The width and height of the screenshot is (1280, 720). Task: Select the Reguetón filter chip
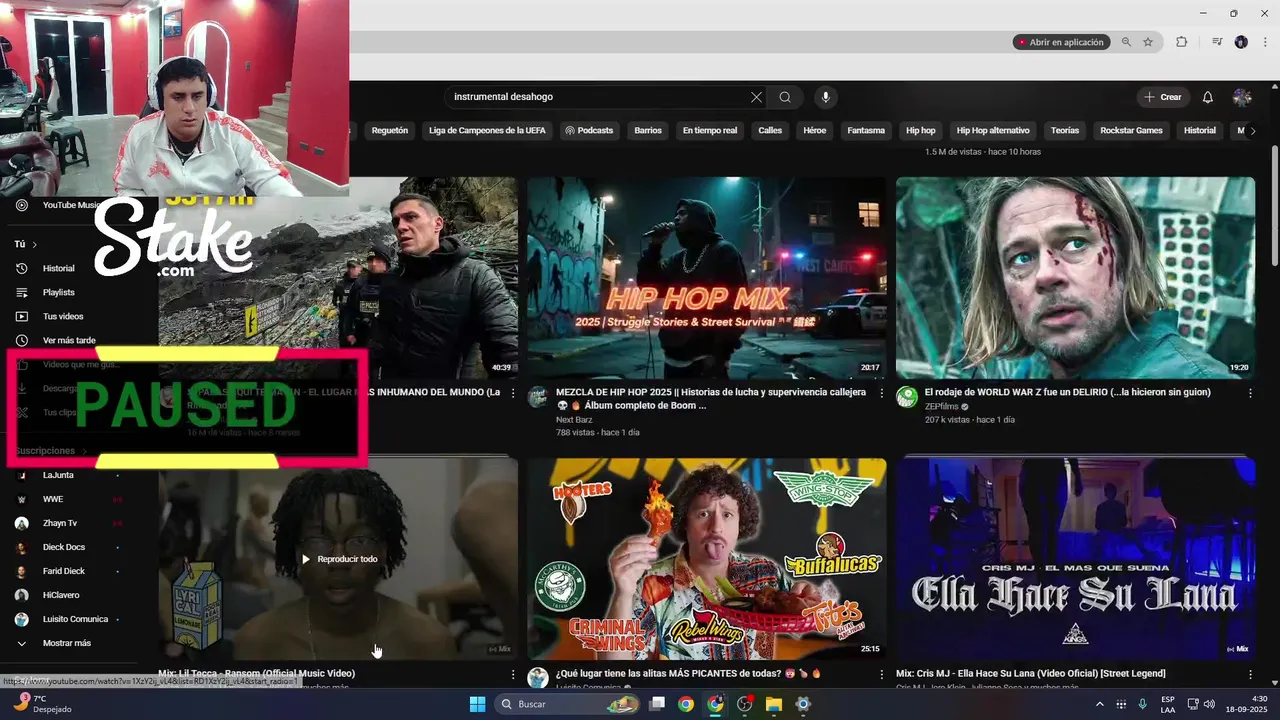pyautogui.click(x=390, y=130)
